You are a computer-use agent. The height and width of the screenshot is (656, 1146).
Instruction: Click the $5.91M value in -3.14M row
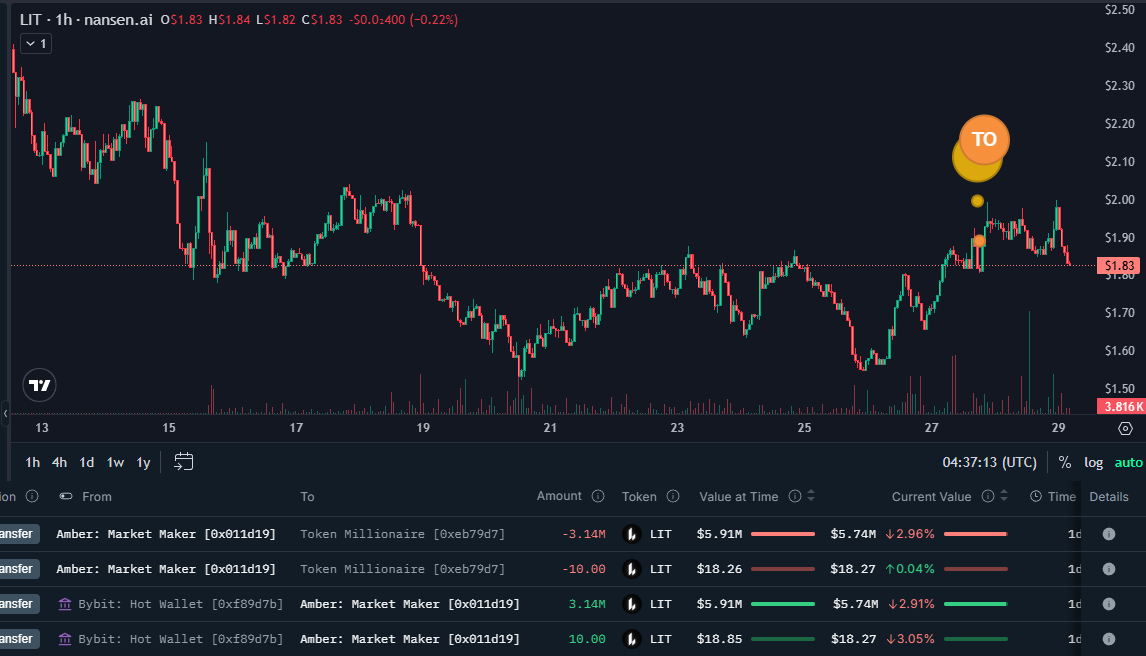[x=719, y=534]
